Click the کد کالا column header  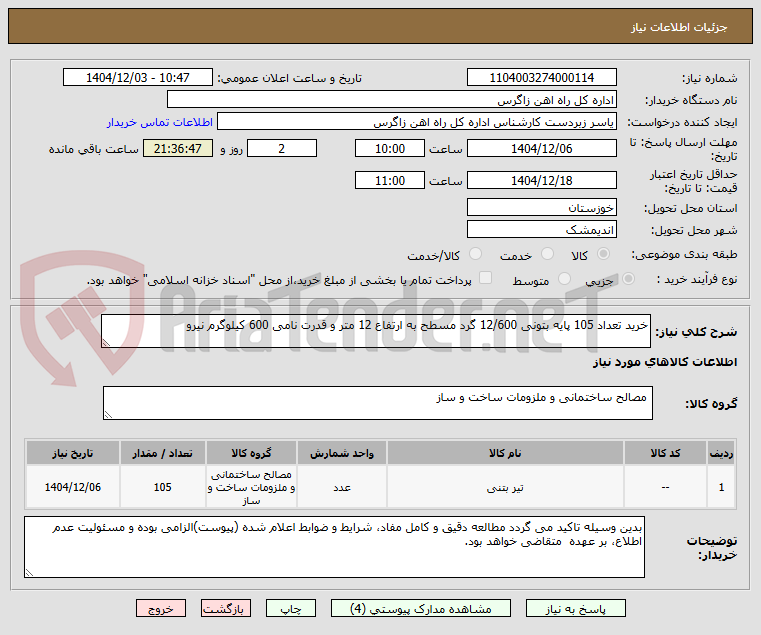665,453
